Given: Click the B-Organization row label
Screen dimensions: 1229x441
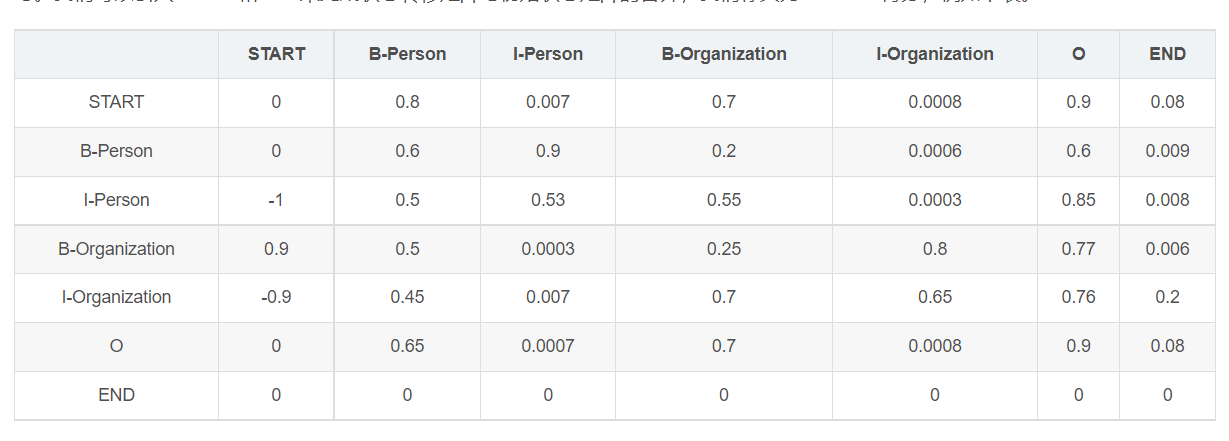Looking at the screenshot, I should coord(116,249).
